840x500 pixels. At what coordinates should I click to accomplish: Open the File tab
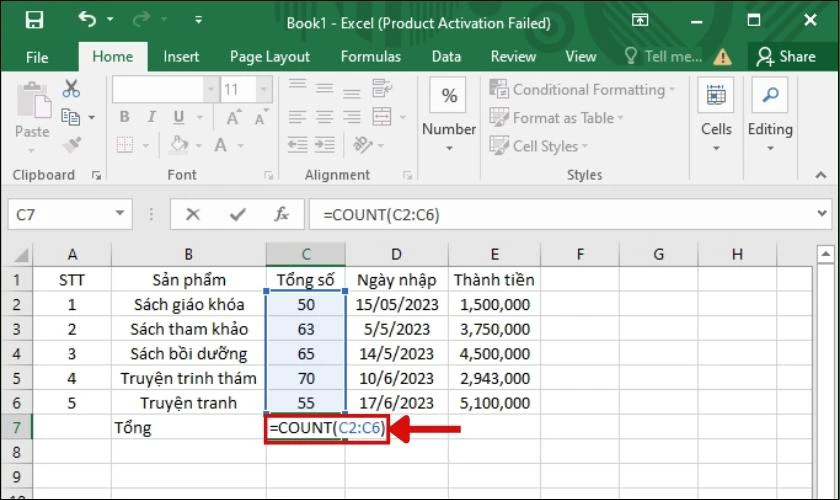pyautogui.click(x=37, y=57)
